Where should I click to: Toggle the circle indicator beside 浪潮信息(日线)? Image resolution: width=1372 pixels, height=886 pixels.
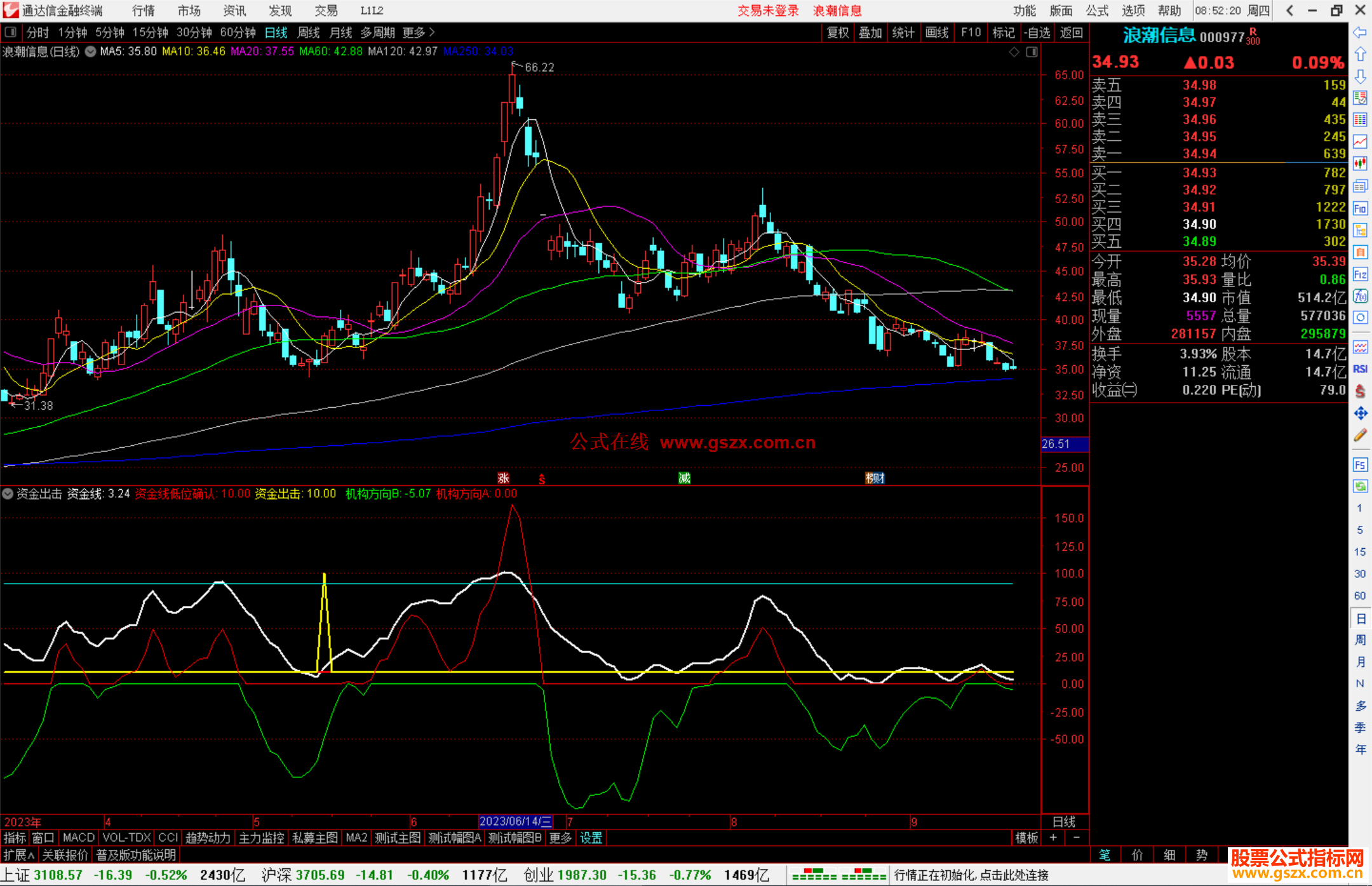(x=90, y=51)
